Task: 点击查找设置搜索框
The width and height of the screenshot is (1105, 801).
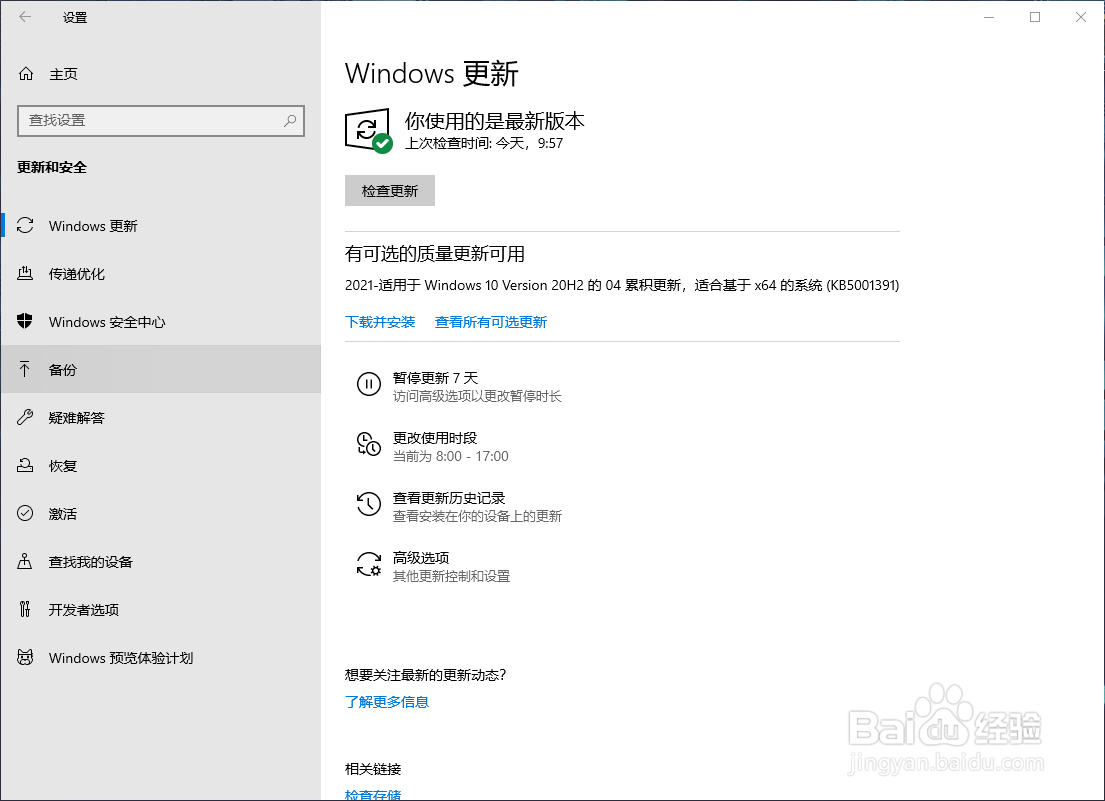Action: (x=160, y=121)
